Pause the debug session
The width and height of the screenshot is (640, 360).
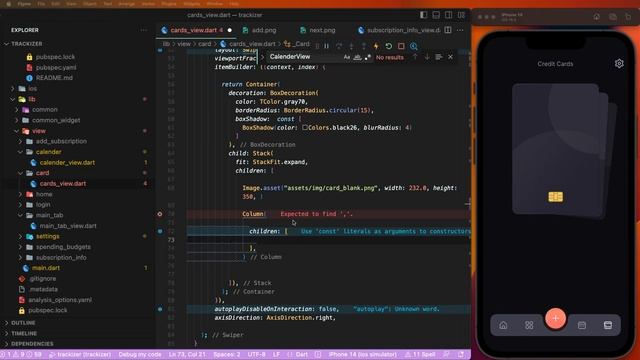pos(327,46)
